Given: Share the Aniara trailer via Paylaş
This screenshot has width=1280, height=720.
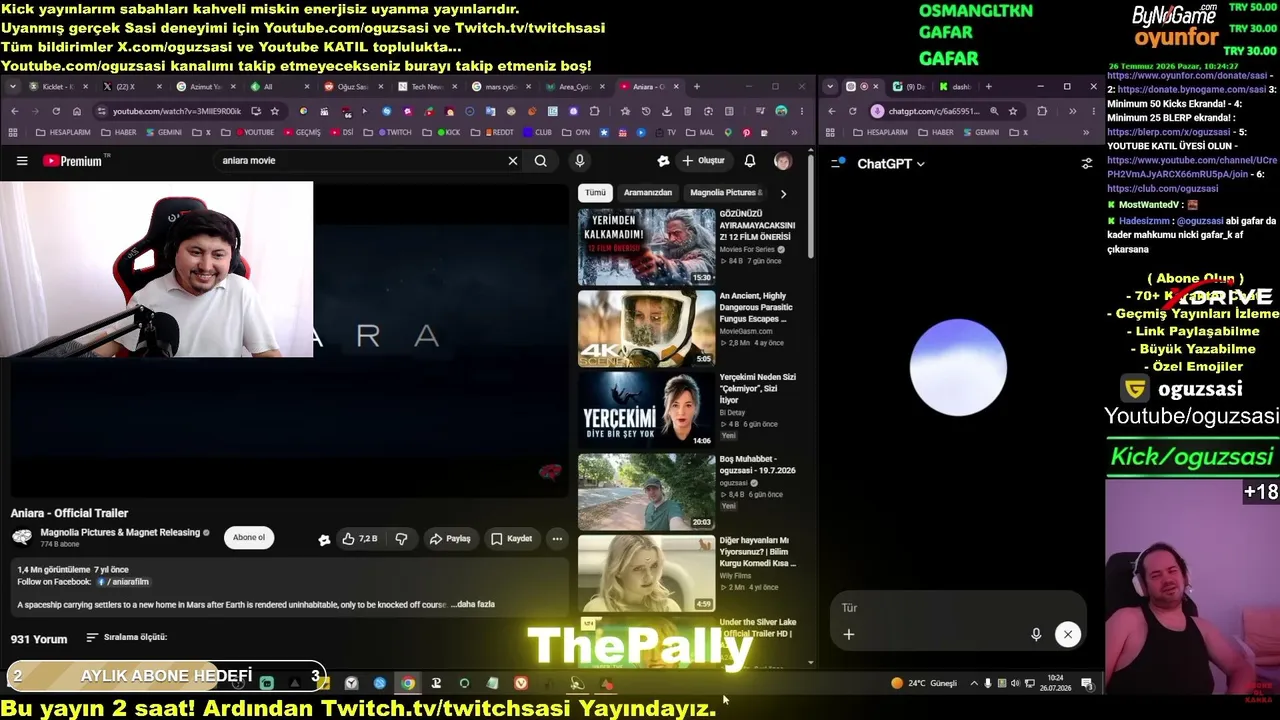Looking at the screenshot, I should coord(450,539).
